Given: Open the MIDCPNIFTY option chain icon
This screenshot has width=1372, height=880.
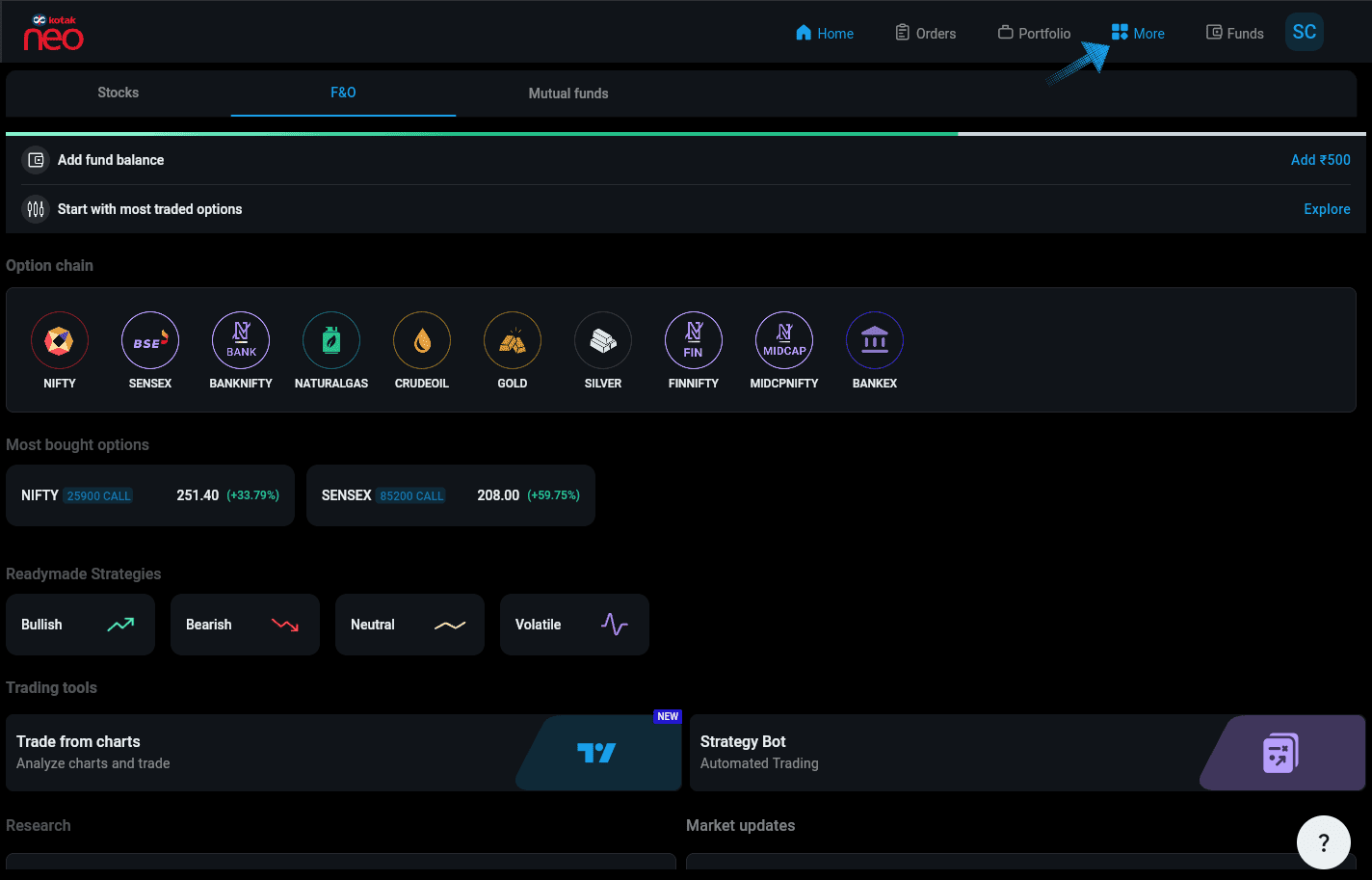Looking at the screenshot, I should click(x=784, y=341).
